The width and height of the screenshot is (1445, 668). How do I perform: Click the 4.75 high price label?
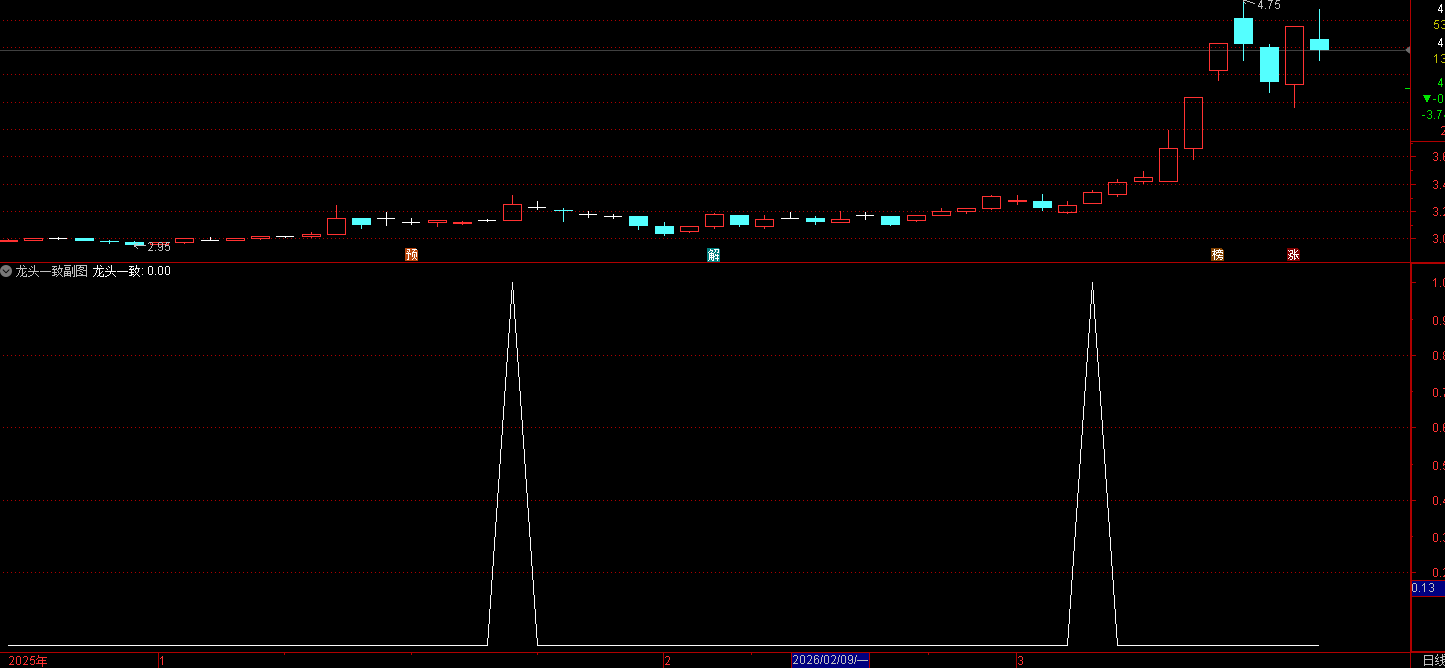[x=1269, y=5]
